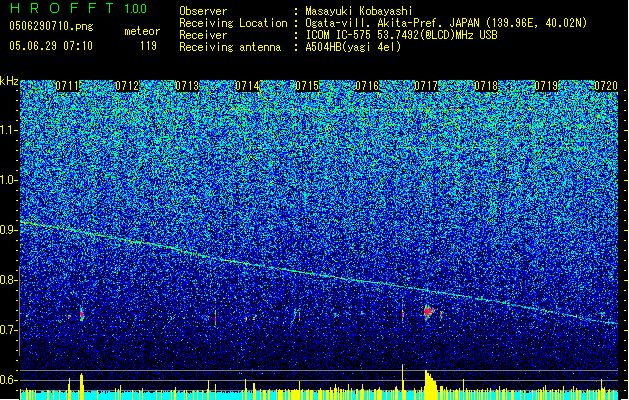Click the 0713 time marker
The width and height of the screenshot is (629, 400).
187,86
